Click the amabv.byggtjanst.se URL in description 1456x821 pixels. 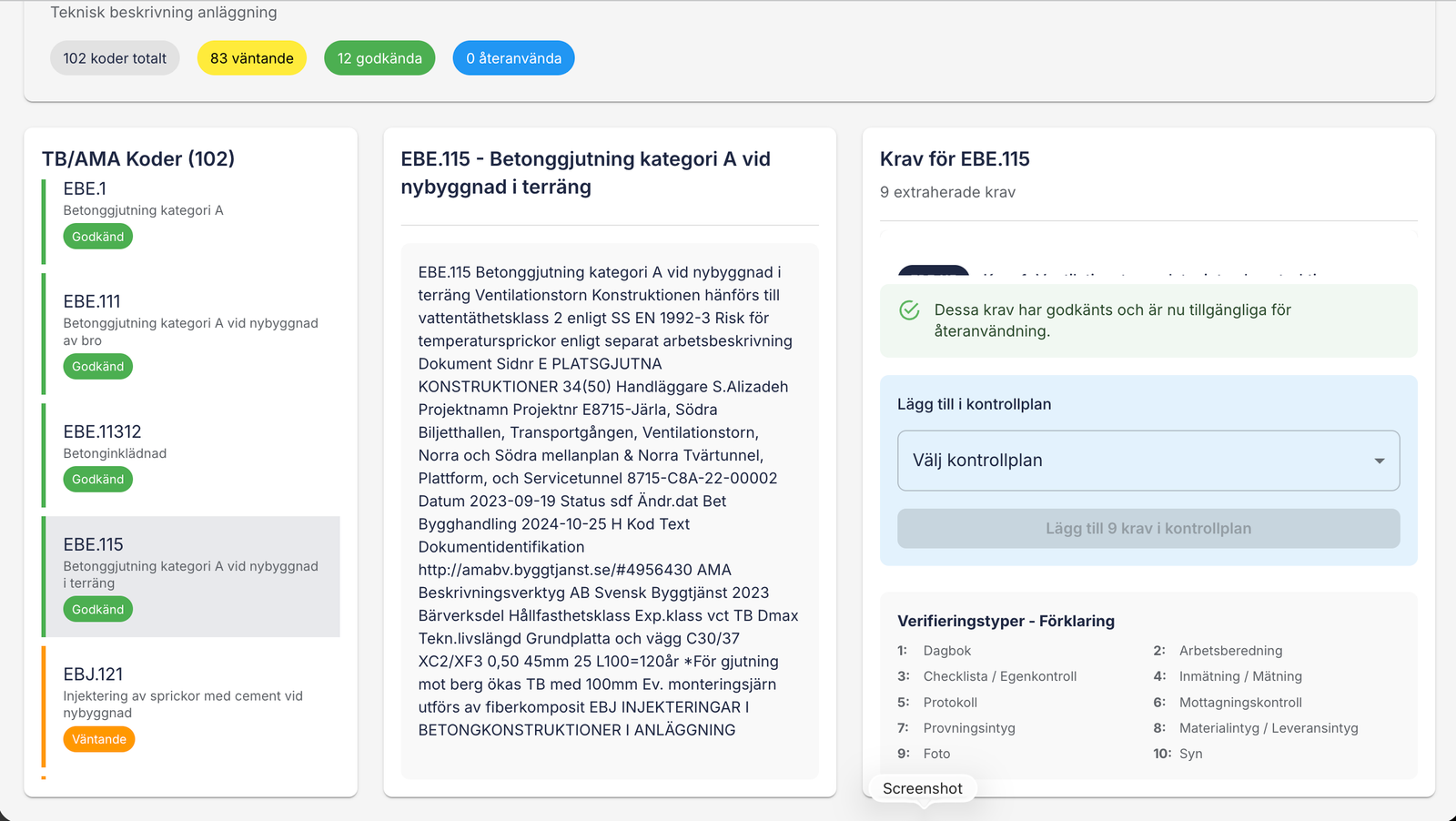[555, 570]
